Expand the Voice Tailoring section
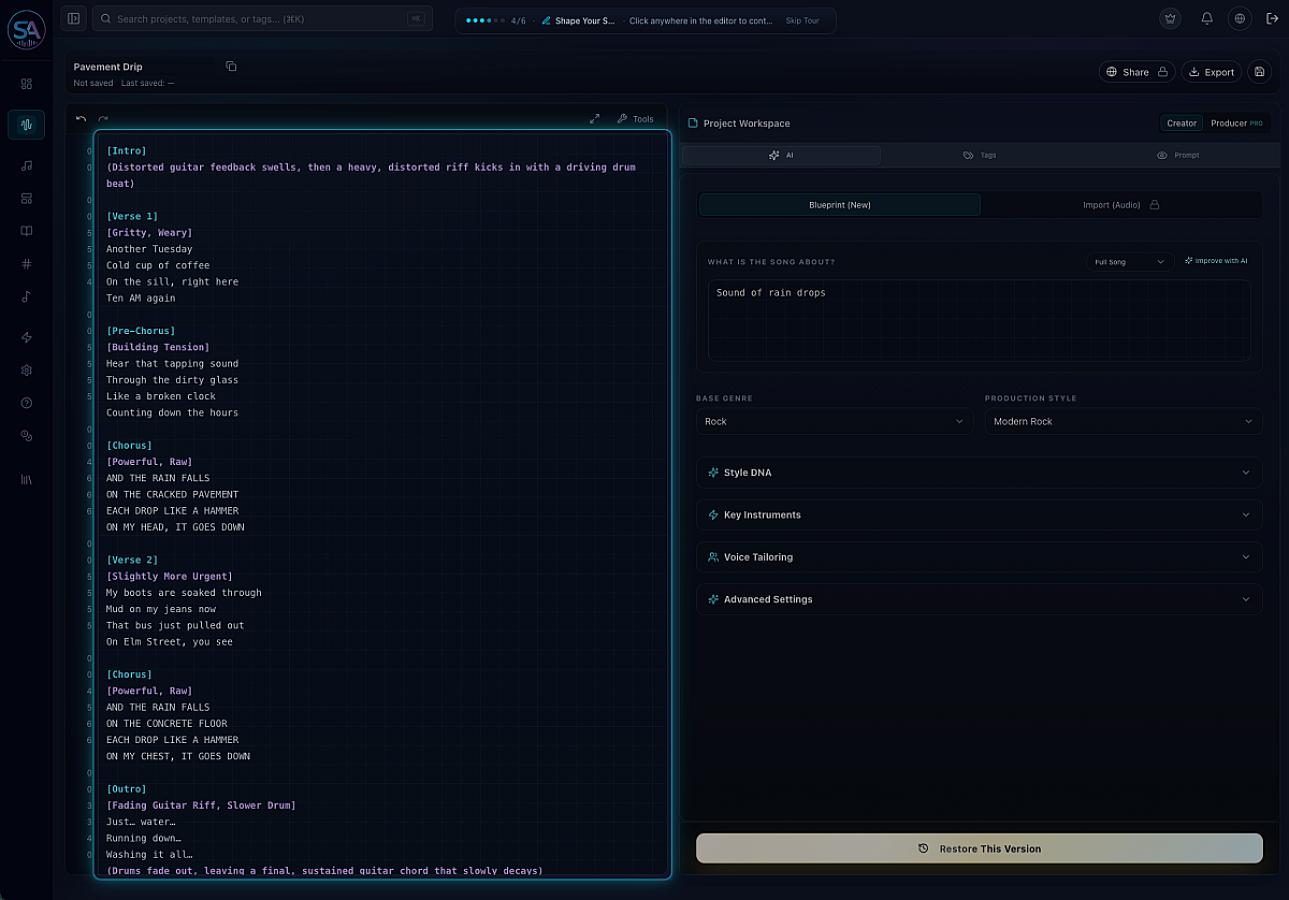The image size is (1289, 900). 979,557
